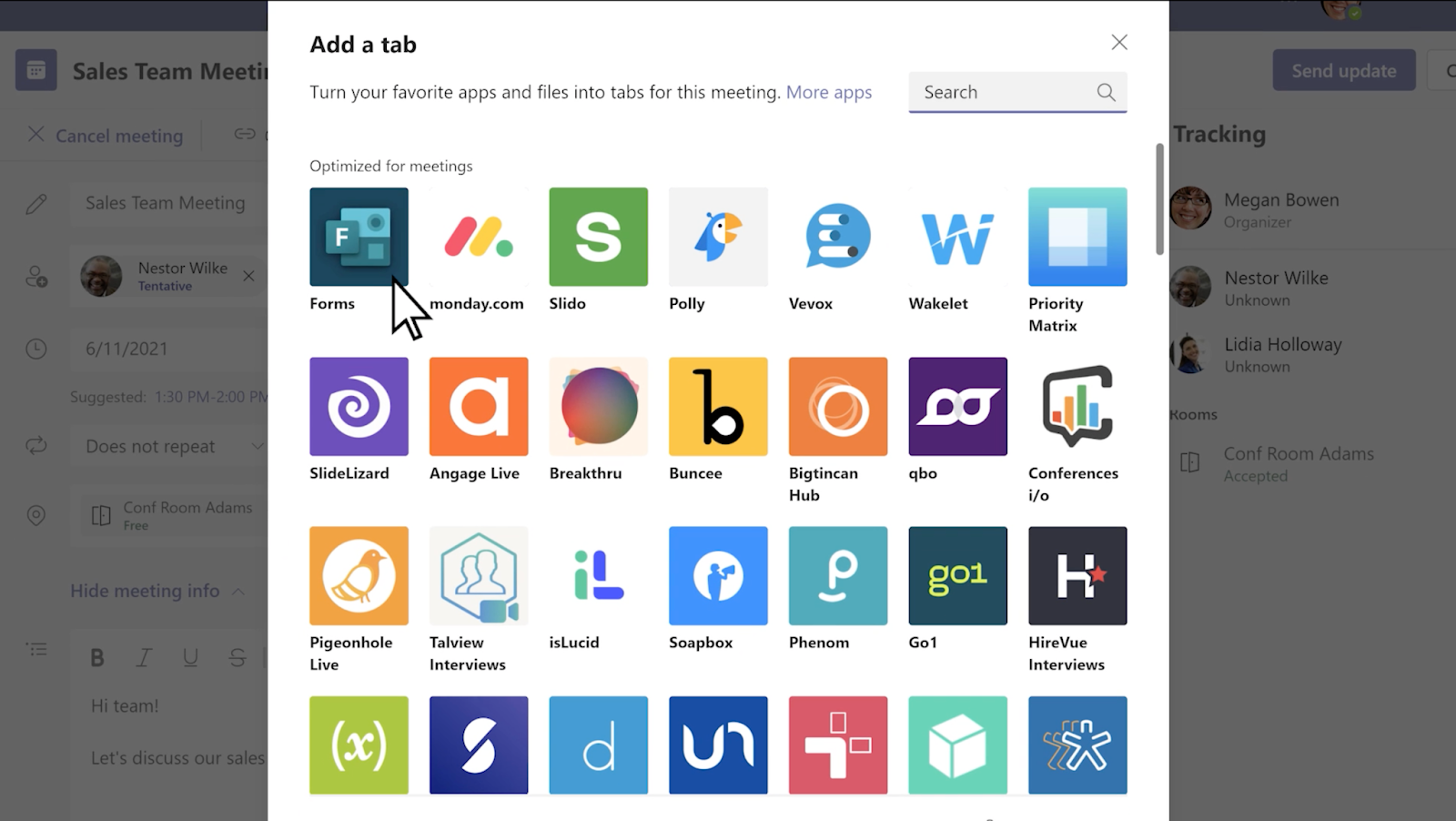Click the meeting date field 6/11/2021
This screenshot has height=821, width=1456.
point(169,349)
